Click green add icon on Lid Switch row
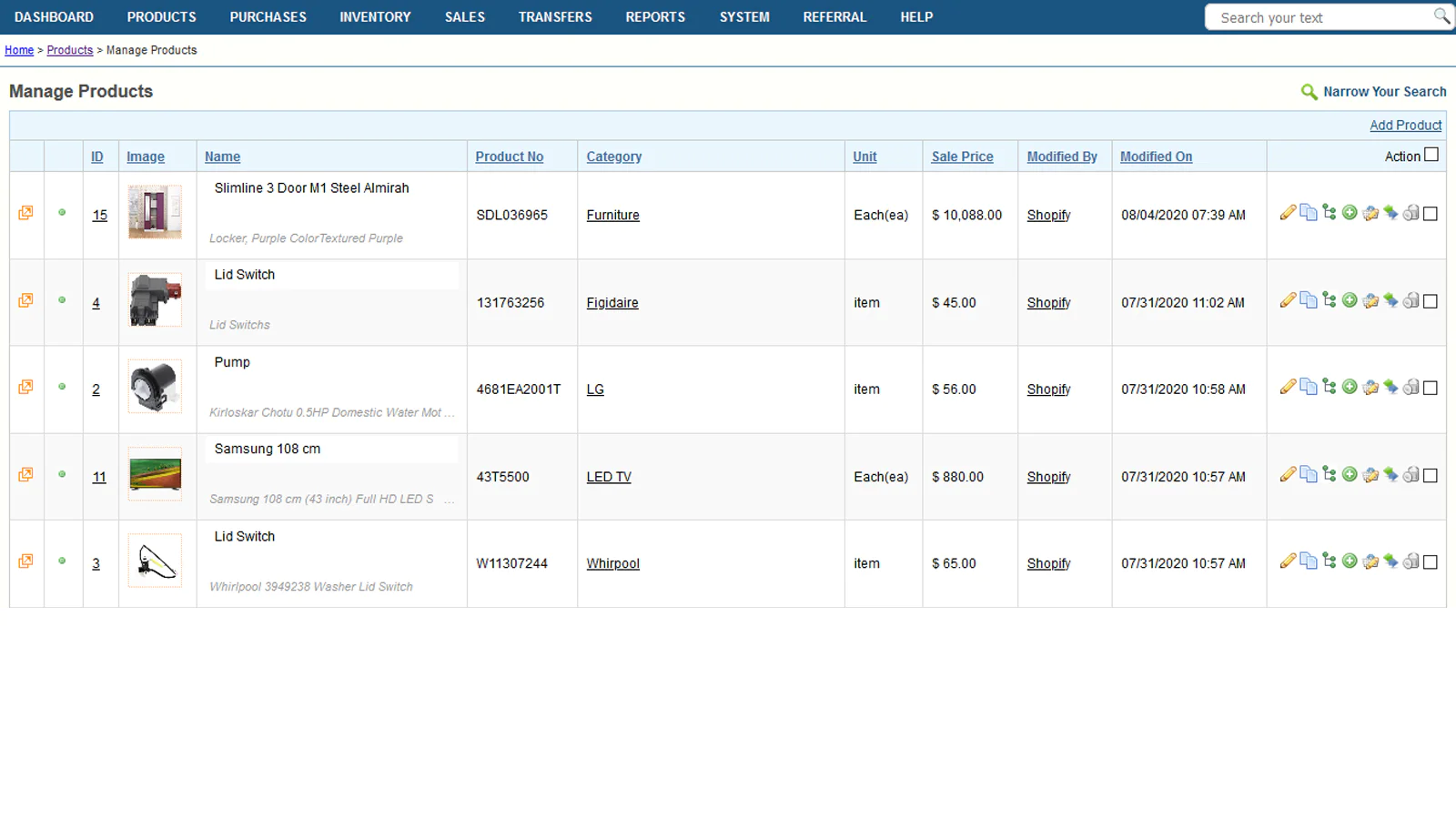1456x819 pixels. coord(1350,299)
